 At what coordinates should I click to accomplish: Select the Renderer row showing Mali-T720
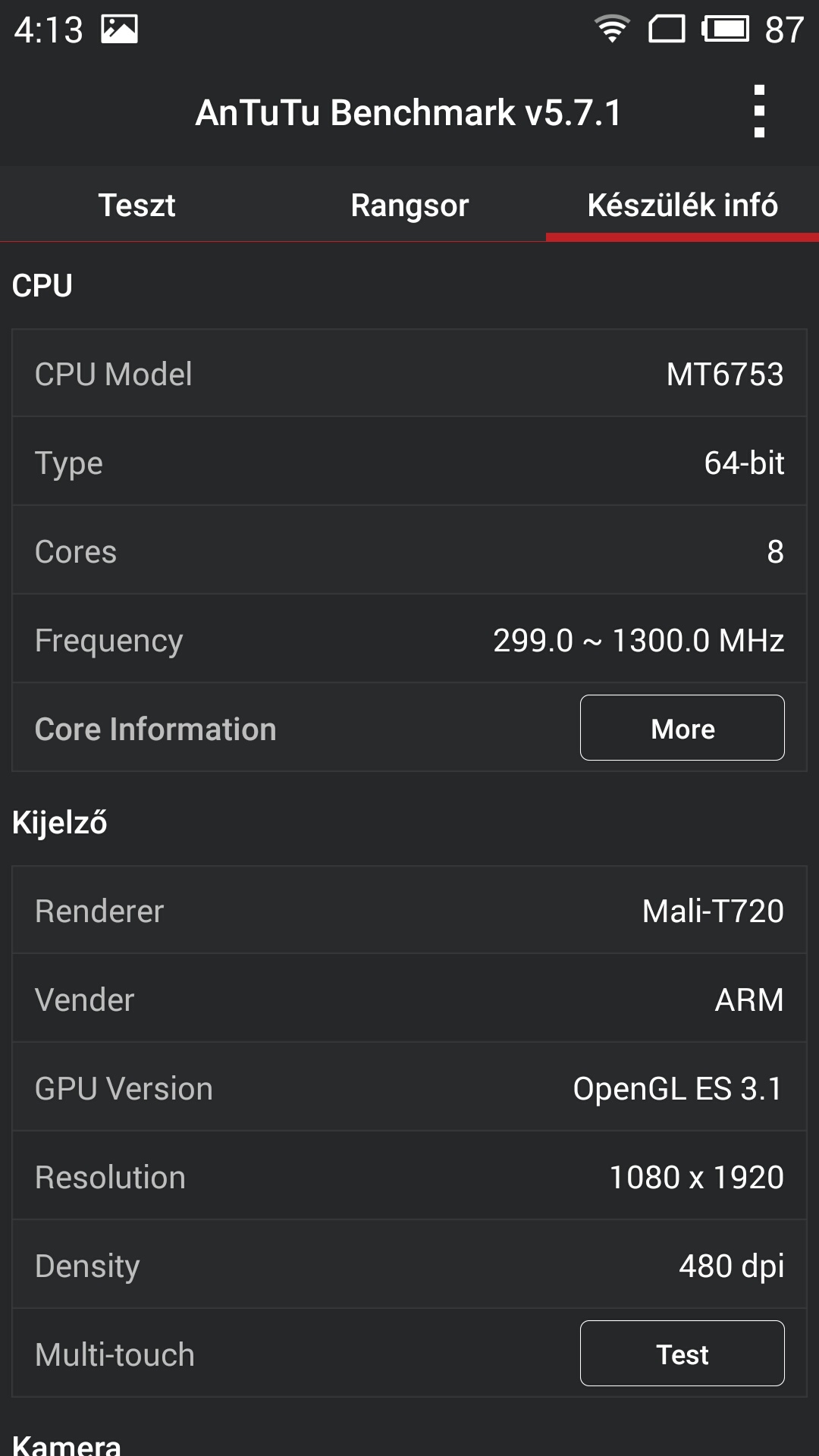tap(409, 910)
